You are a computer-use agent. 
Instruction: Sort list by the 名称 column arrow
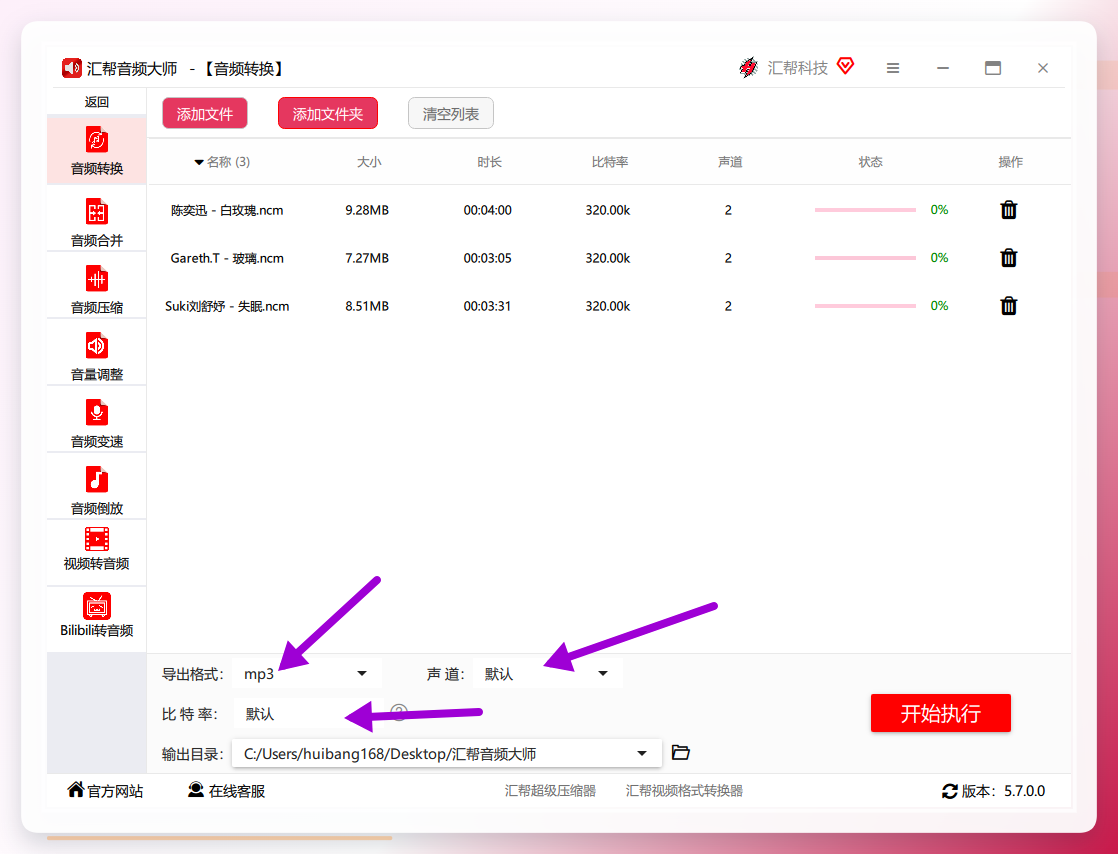click(x=199, y=163)
